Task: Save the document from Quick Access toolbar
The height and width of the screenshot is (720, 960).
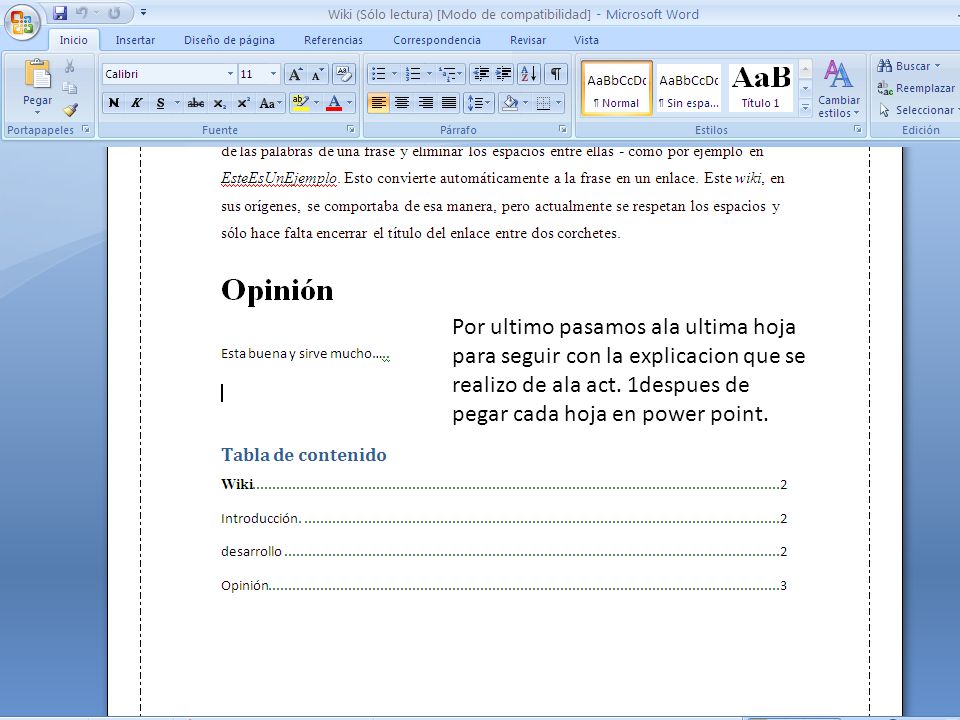Action: click(60, 13)
